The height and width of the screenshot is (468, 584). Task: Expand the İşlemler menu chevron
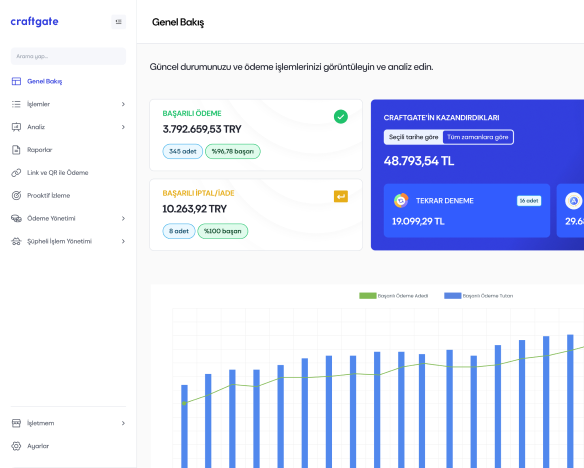(x=123, y=104)
